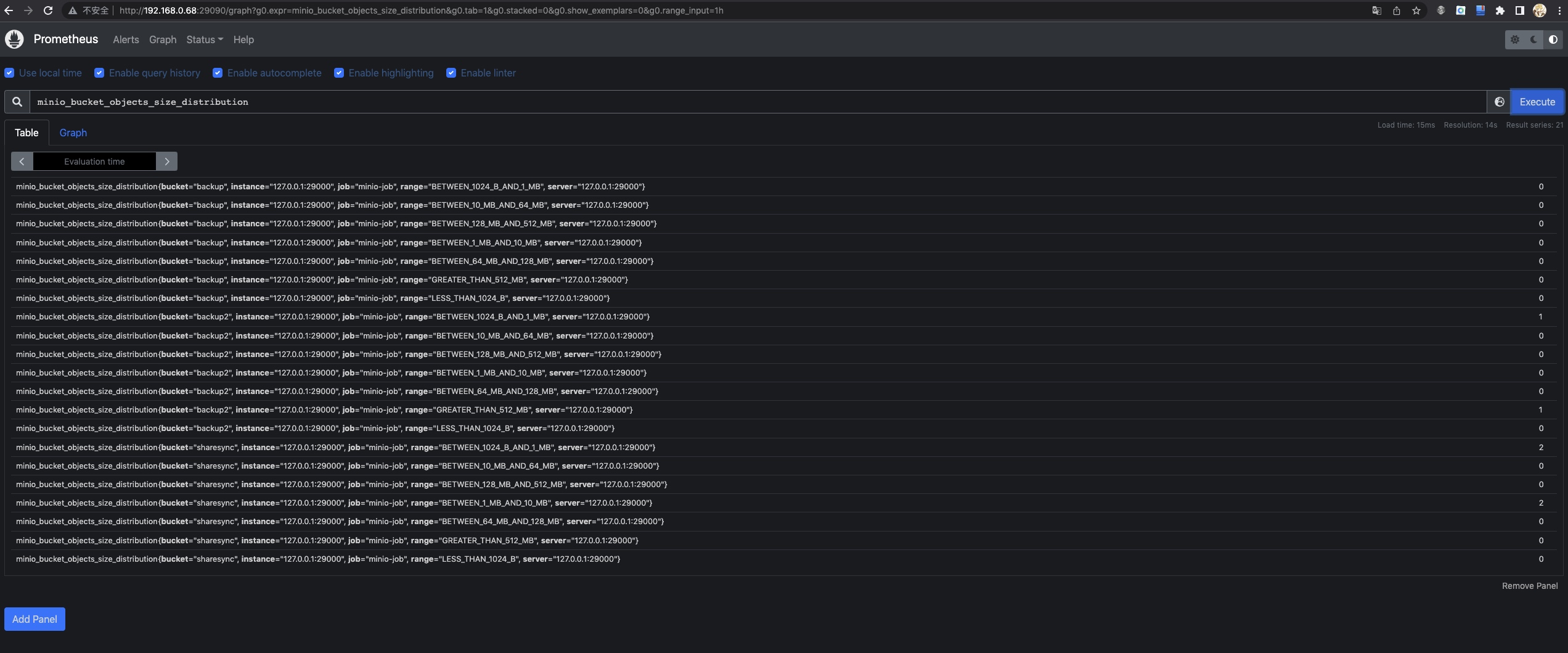Toggle Enable autocomplete checkbox
Viewport: 1568px width, 653px height.
(218, 73)
